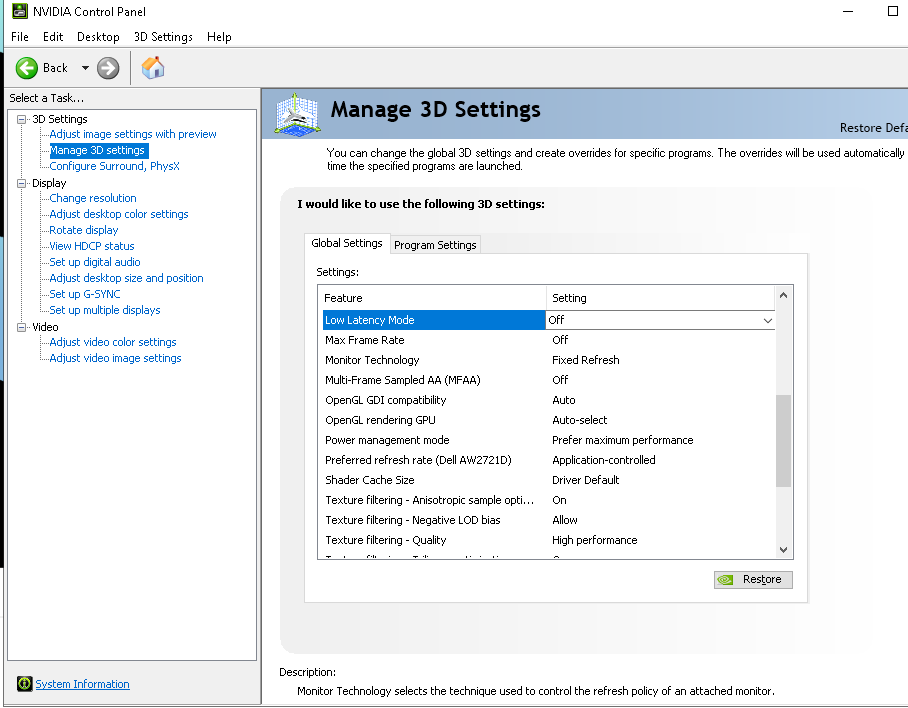
Task: Click the Application-controlled setting value
Action: 603,460
